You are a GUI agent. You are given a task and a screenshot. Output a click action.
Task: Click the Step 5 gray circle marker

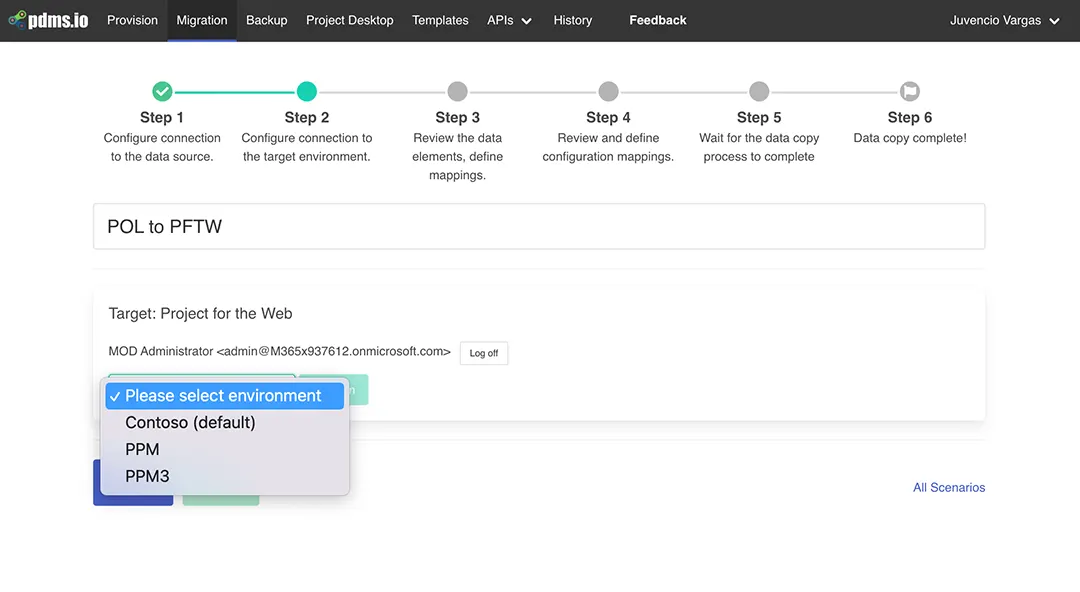tap(759, 92)
